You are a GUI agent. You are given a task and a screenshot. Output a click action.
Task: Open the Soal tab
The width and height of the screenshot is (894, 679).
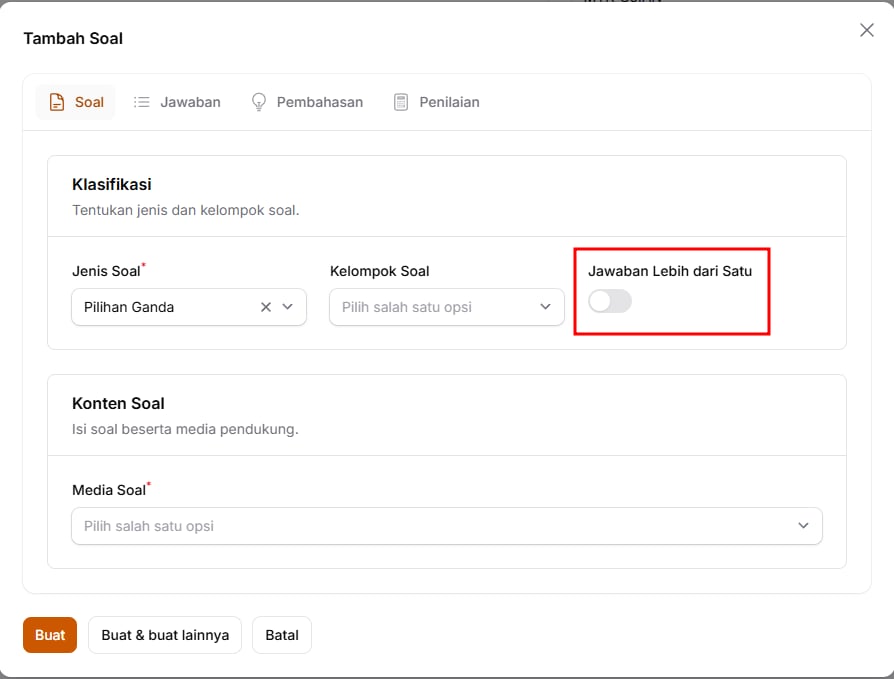75,102
